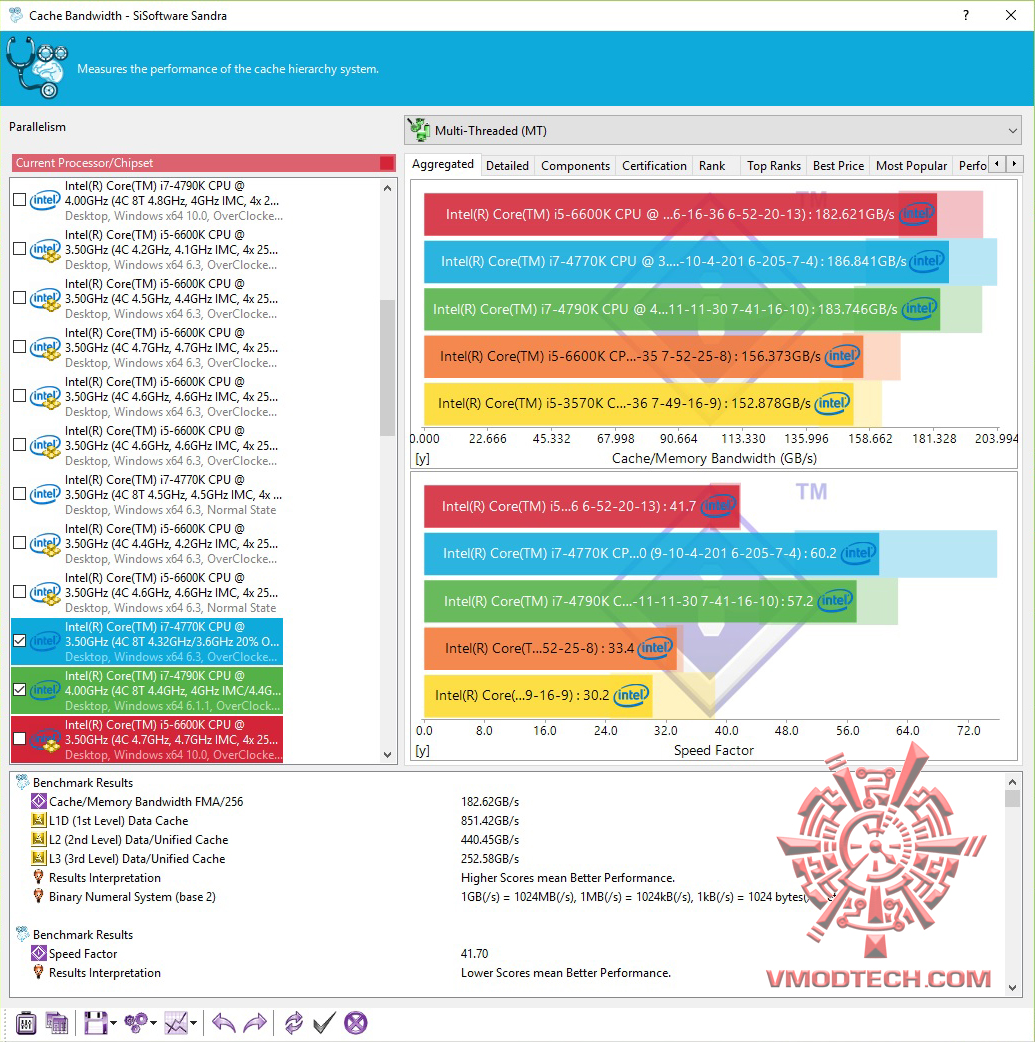Click the Speed Factor diamond icon
The image size is (1035, 1042).
coord(39,954)
